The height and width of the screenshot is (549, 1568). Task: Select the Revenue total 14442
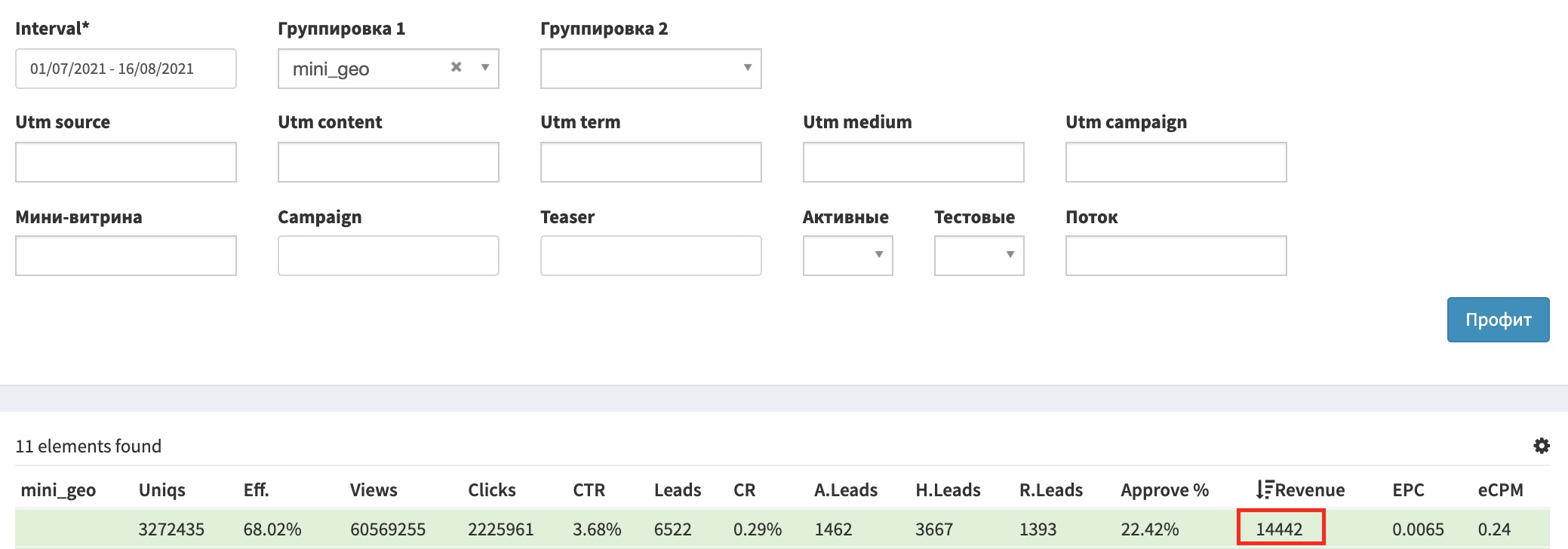coord(1279,529)
